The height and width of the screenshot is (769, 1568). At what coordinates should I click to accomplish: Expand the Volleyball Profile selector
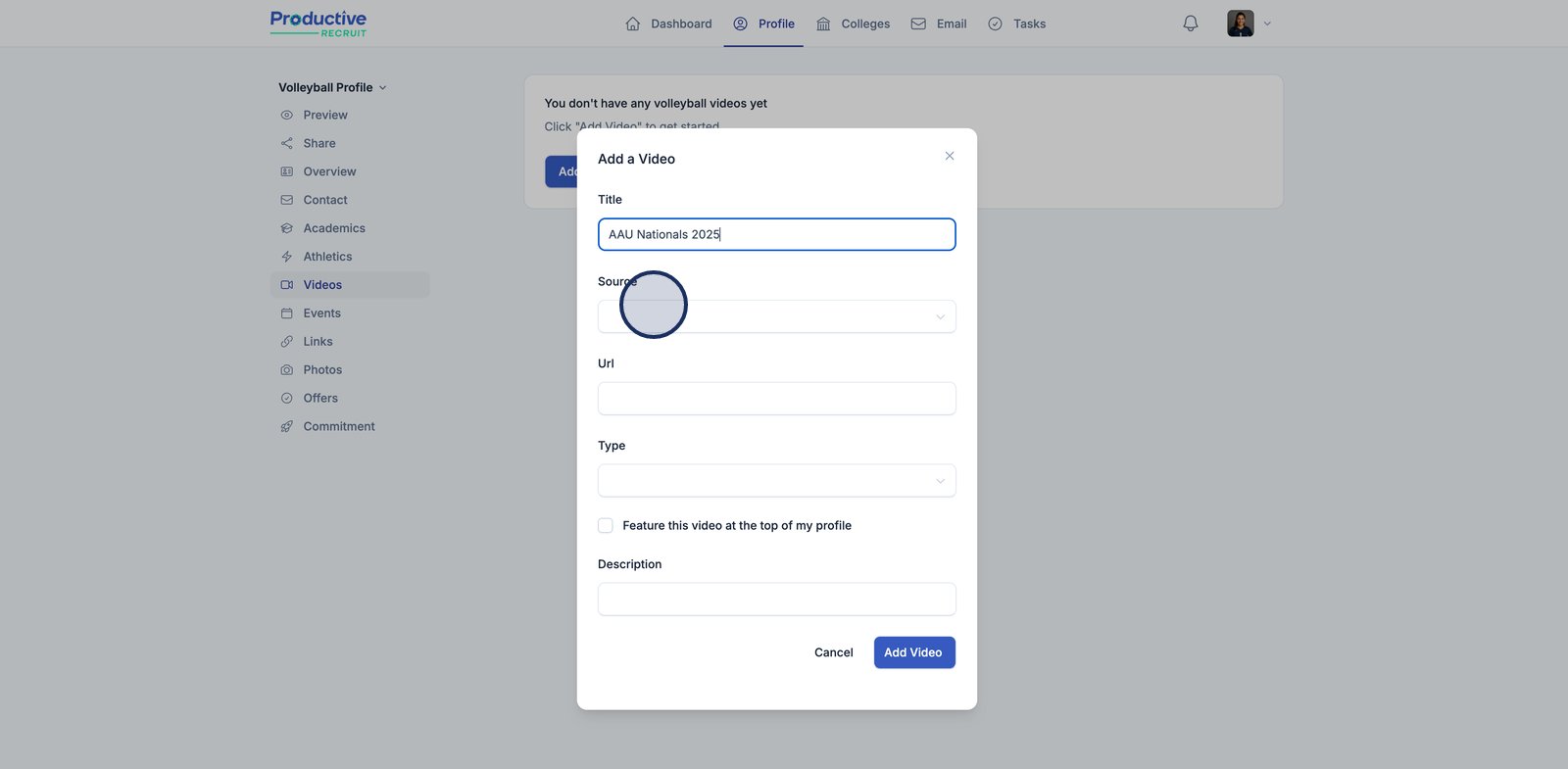coord(332,87)
